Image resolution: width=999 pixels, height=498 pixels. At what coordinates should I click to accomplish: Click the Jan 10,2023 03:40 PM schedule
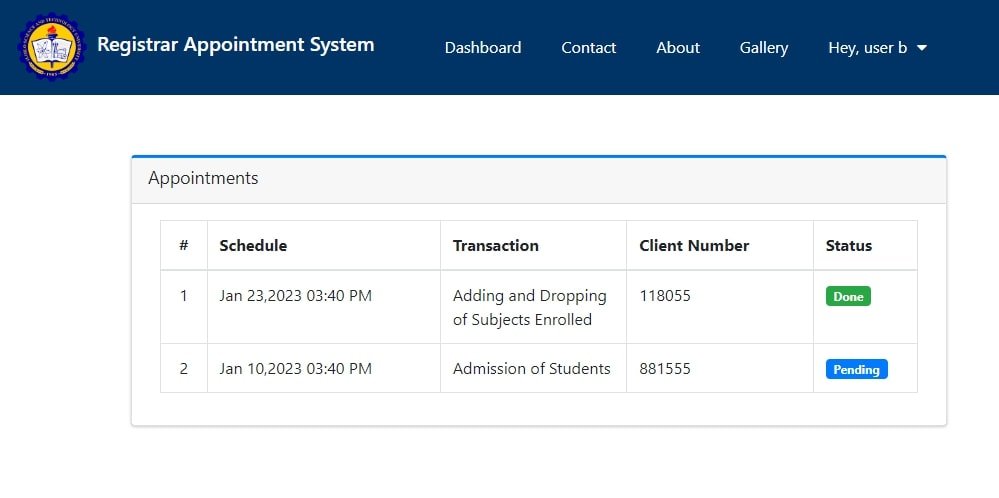296,369
